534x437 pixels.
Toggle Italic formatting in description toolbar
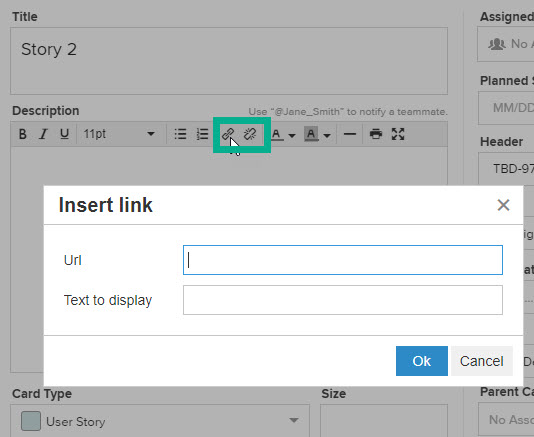click(x=43, y=134)
